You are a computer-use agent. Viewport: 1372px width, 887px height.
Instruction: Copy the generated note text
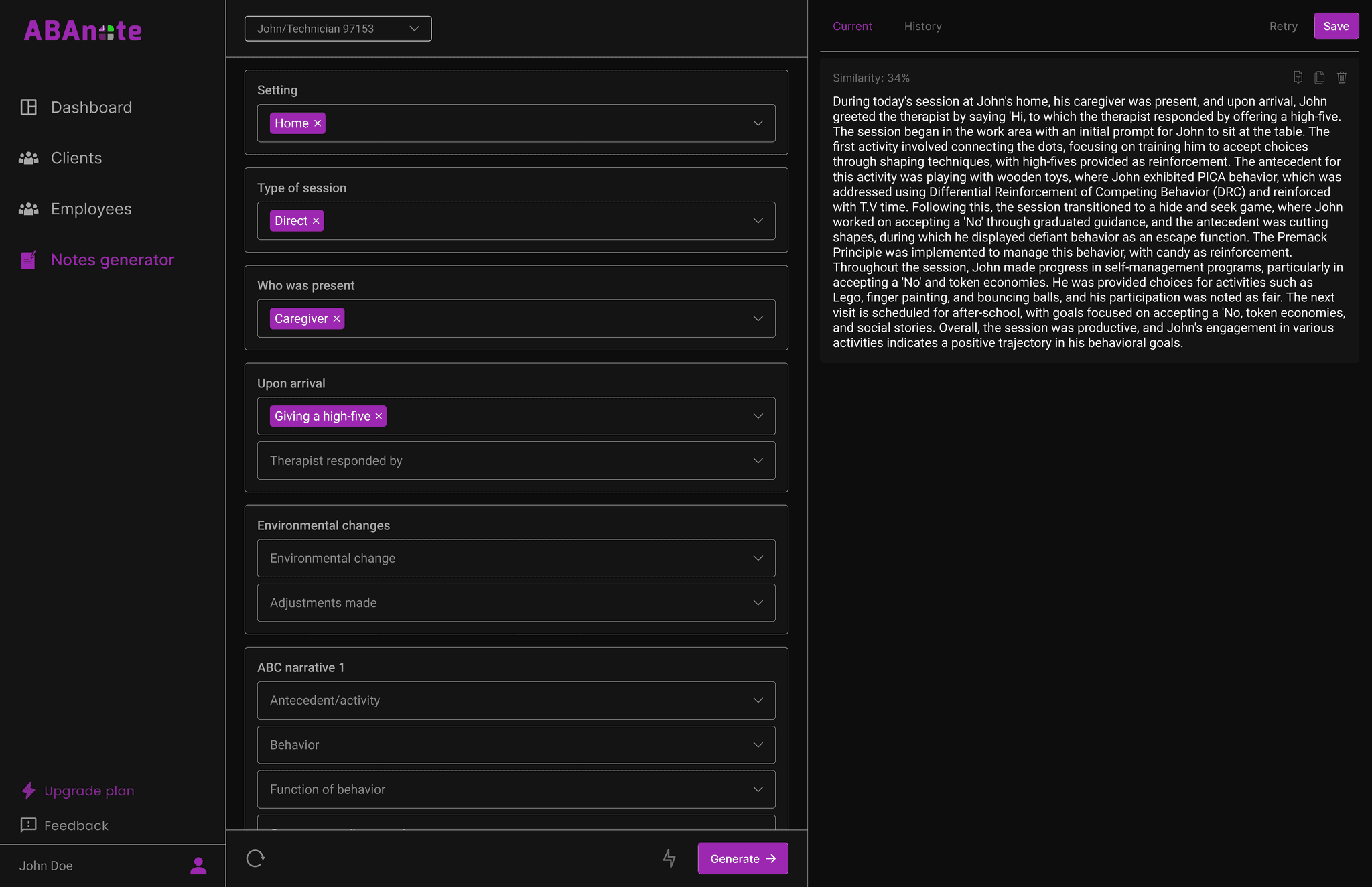point(1319,78)
